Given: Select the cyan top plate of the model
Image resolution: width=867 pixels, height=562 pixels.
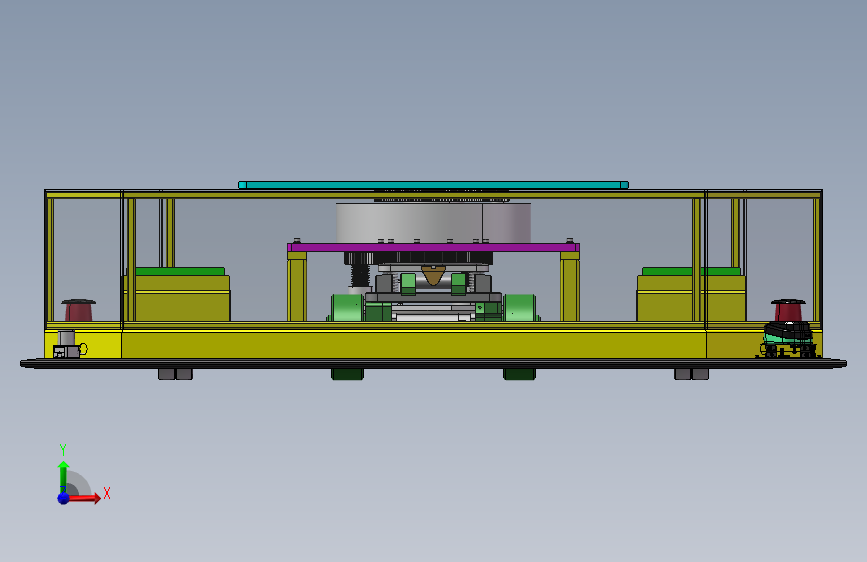Looking at the screenshot, I should point(434,185).
